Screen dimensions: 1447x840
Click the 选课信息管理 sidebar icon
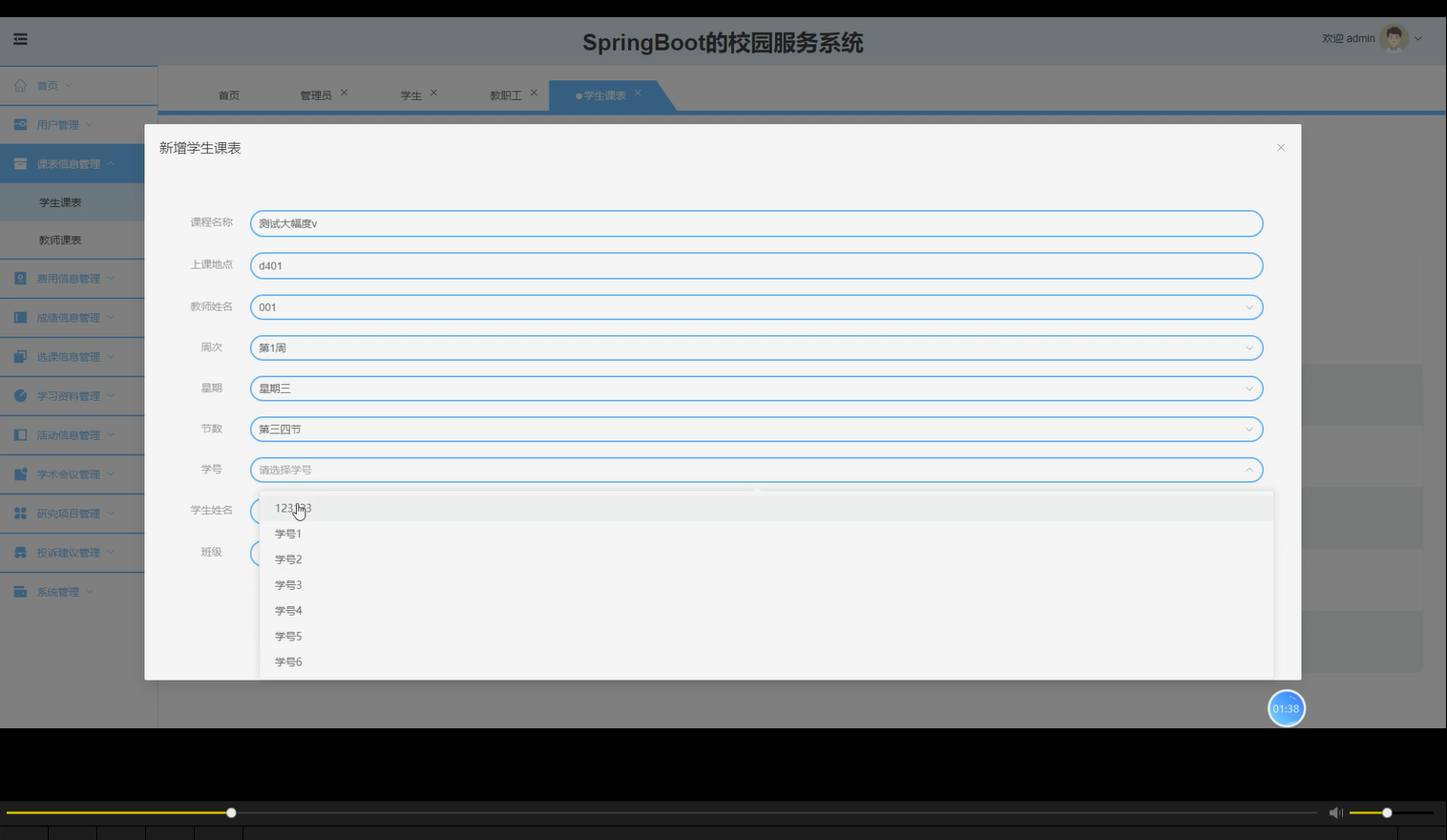coord(20,356)
